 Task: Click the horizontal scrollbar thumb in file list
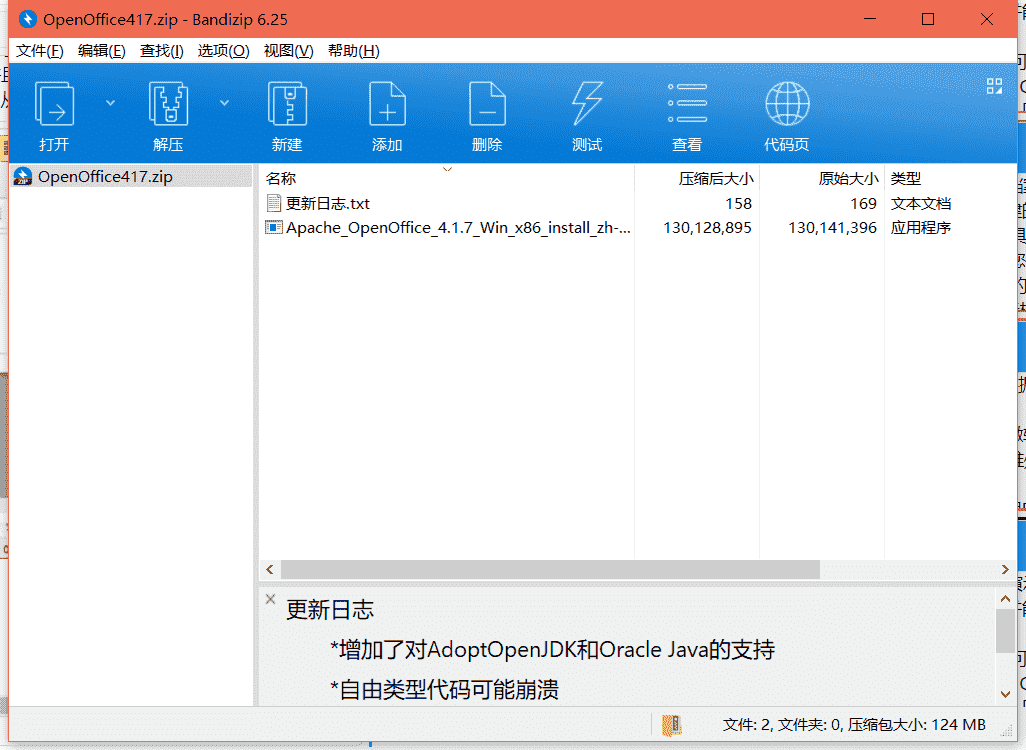[550, 569]
